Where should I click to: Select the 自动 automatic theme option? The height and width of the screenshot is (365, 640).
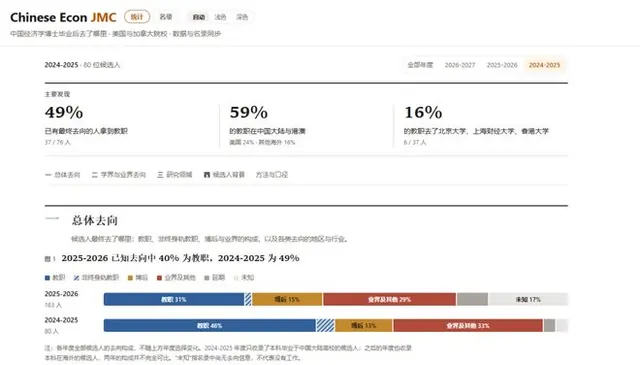[199, 17]
